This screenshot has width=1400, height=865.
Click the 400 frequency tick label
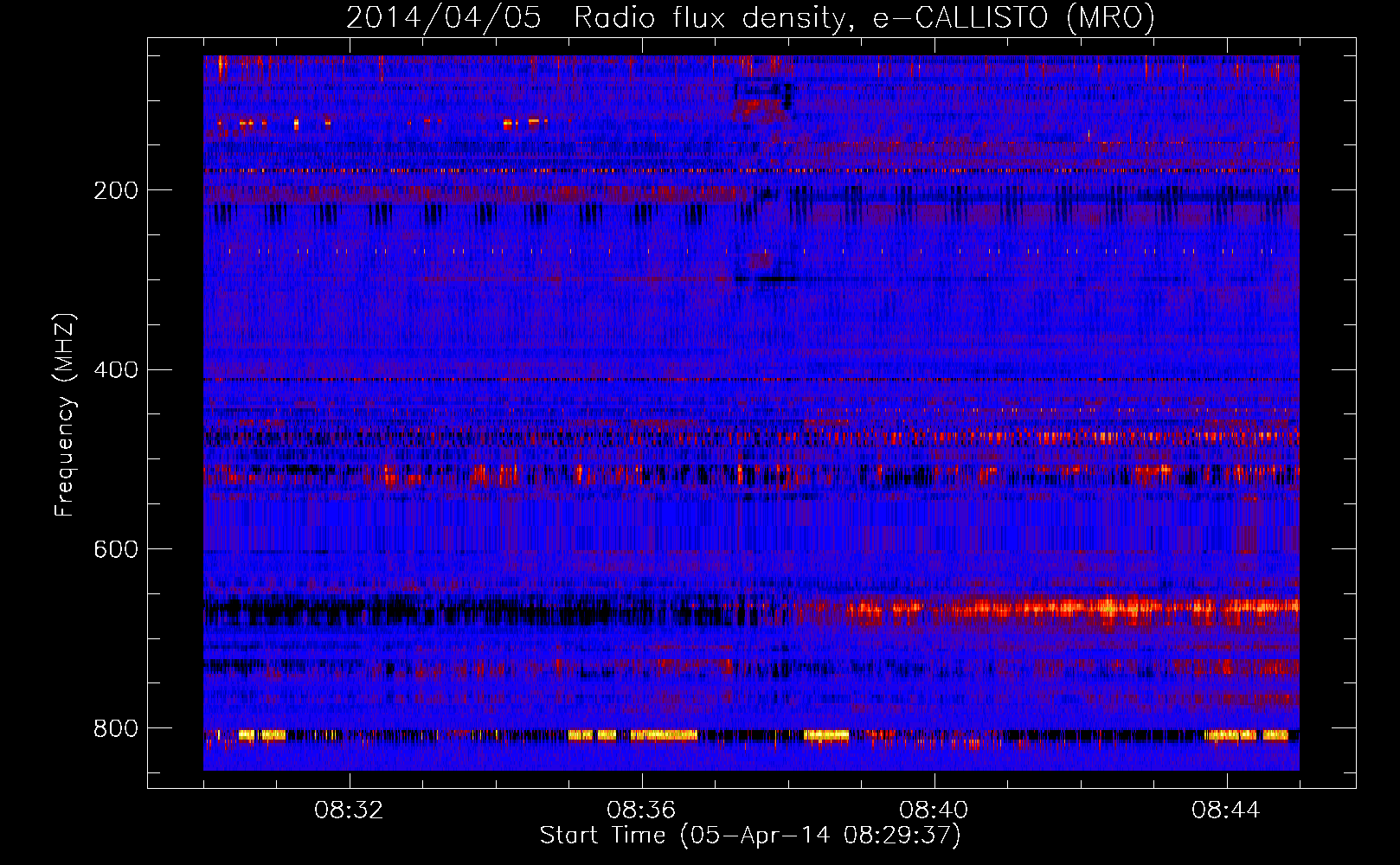click(x=116, y=370)
